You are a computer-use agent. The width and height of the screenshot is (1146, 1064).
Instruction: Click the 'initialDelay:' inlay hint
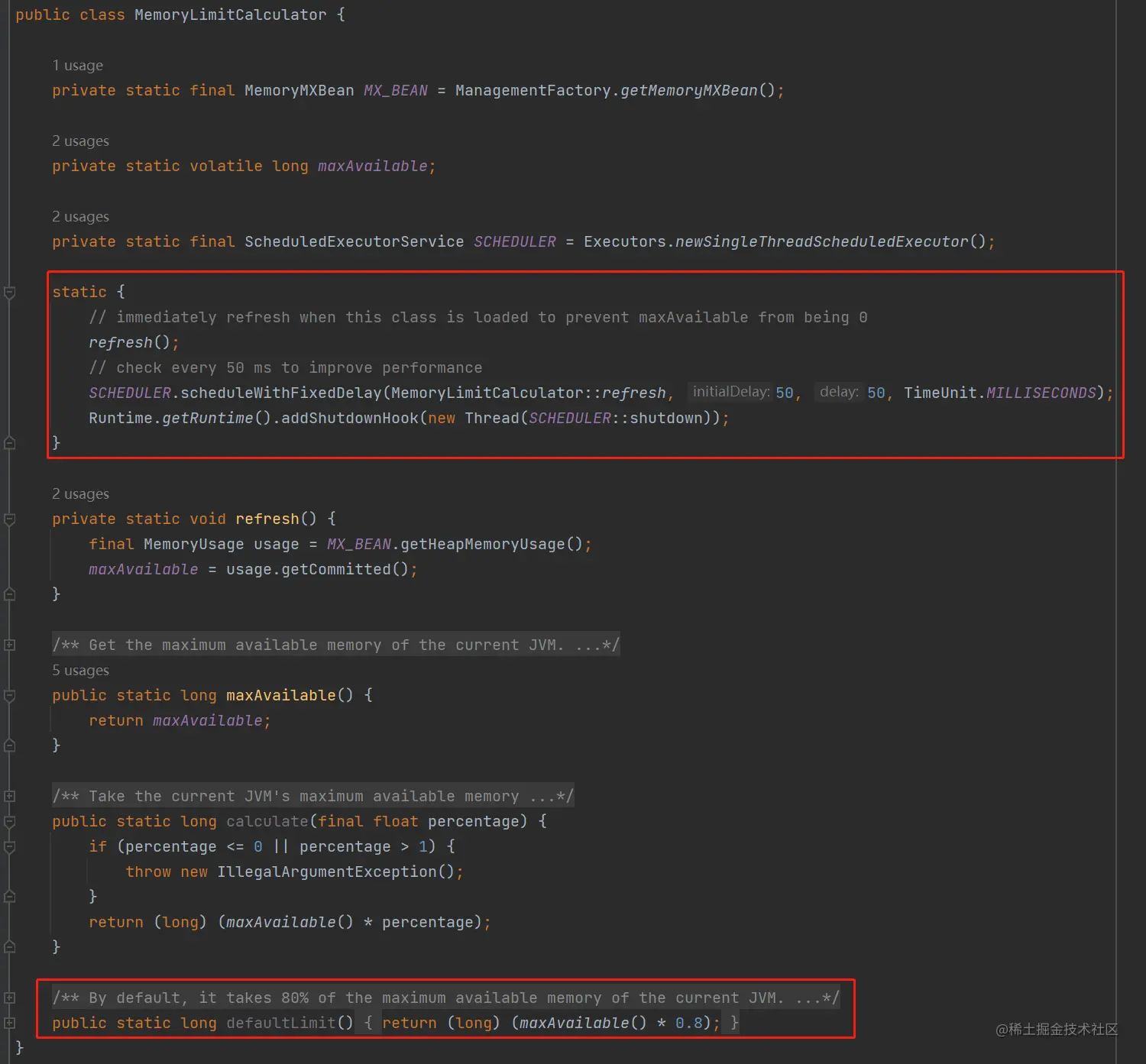tap(730, 392)
